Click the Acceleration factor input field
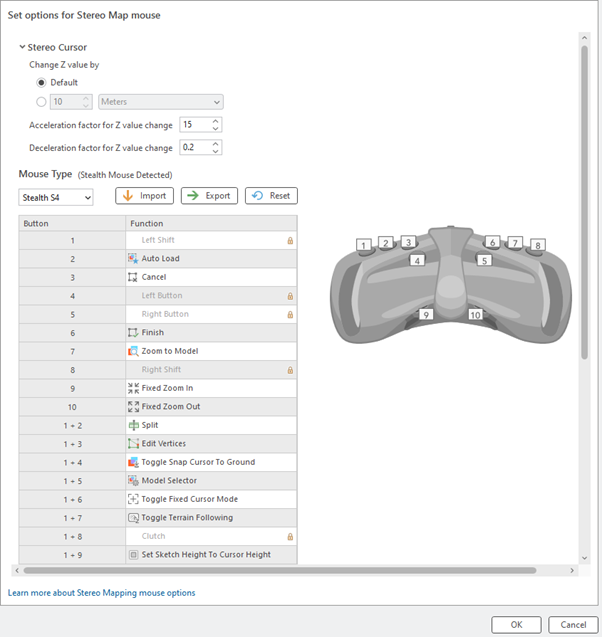 pyautogui.click(x=194, y=125)
